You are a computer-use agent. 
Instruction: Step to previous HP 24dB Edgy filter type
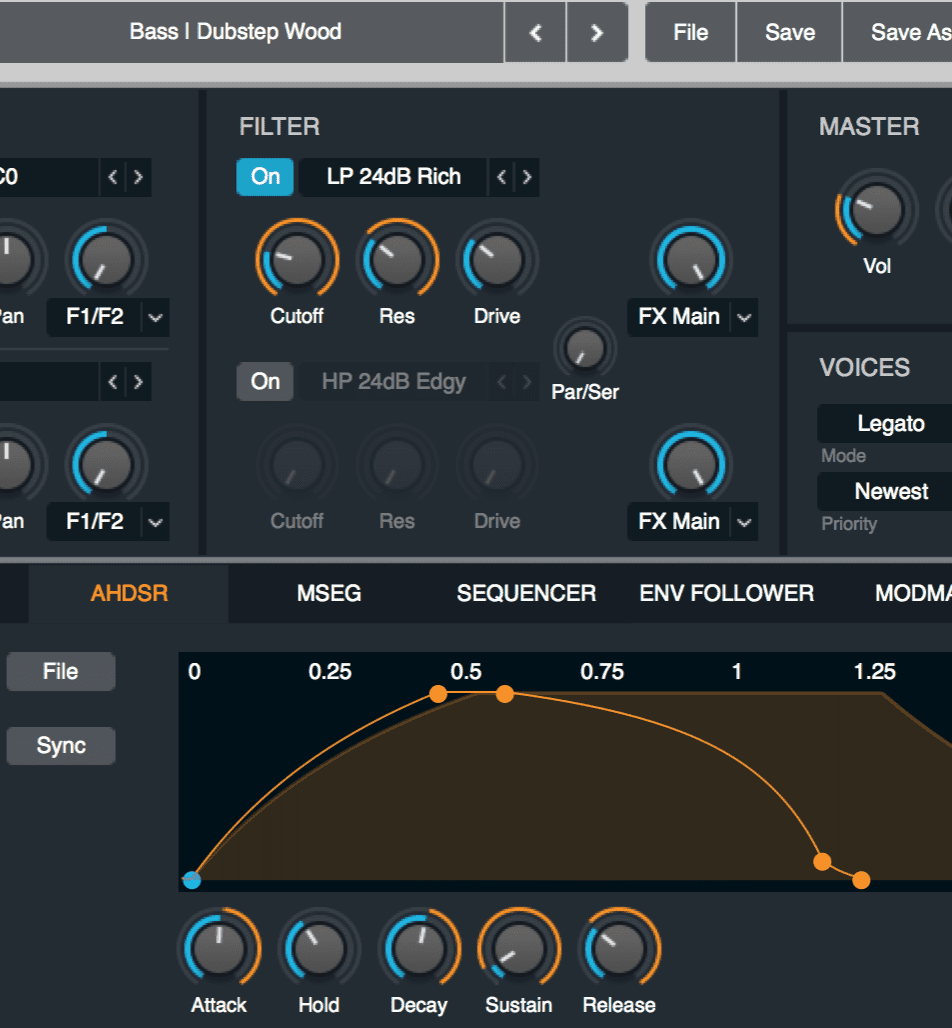tap(502, 382)
